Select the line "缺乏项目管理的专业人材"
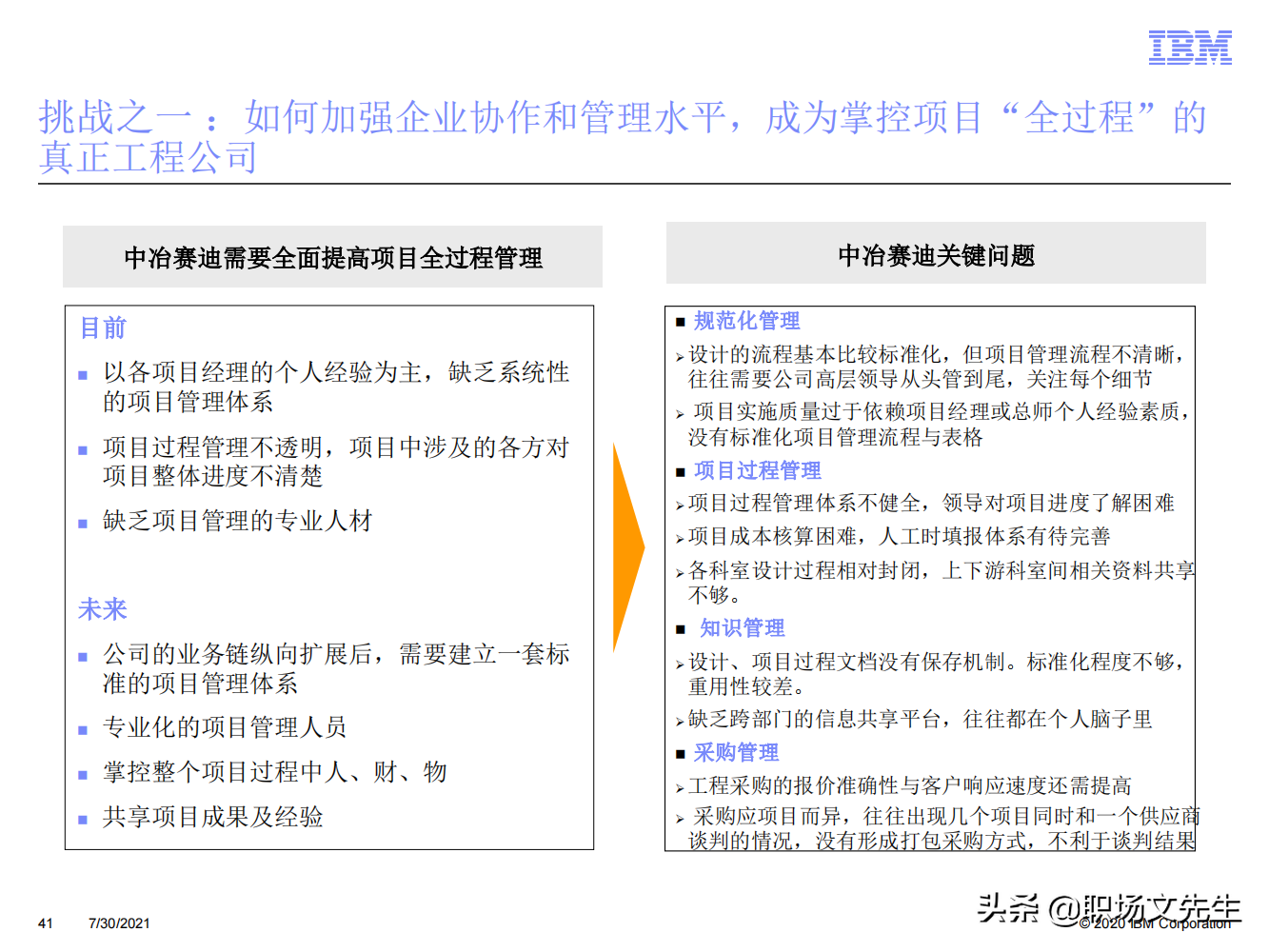Screen dimensions: 1269x952 [237, 521]
